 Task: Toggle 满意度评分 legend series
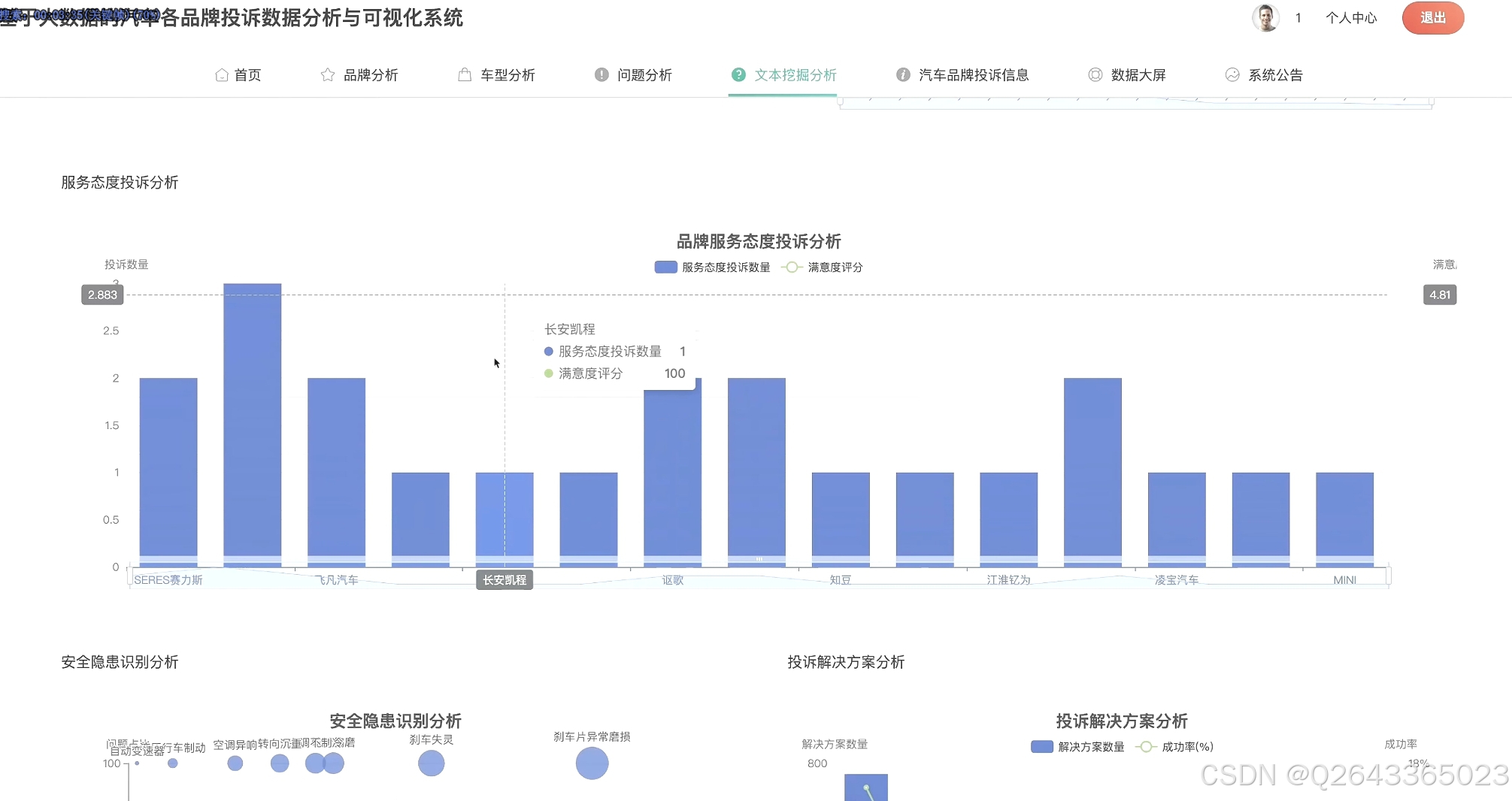pos(823,268)
